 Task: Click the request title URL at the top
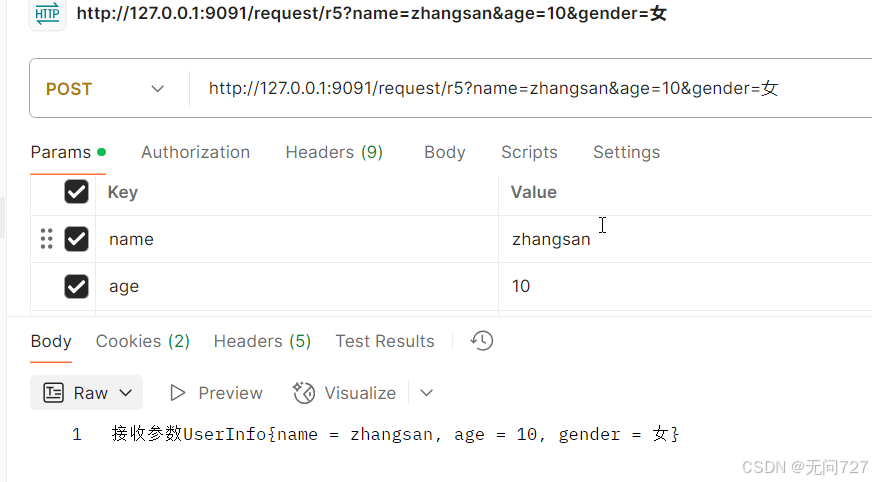(x=371, y=13)
